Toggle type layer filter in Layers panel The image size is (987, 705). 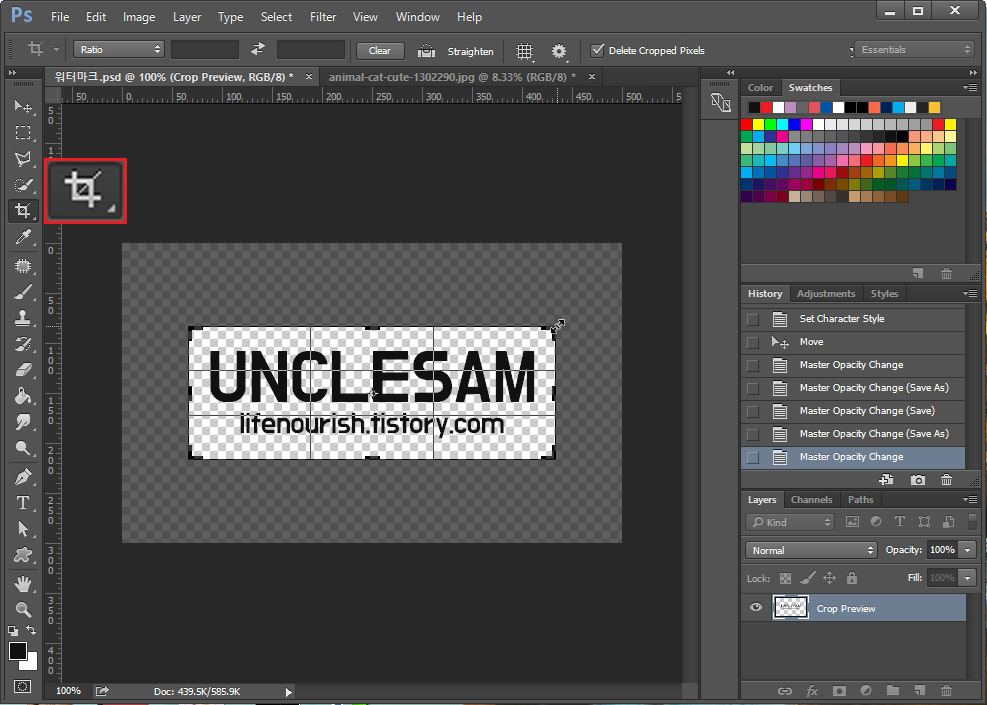tap(900, 521)
